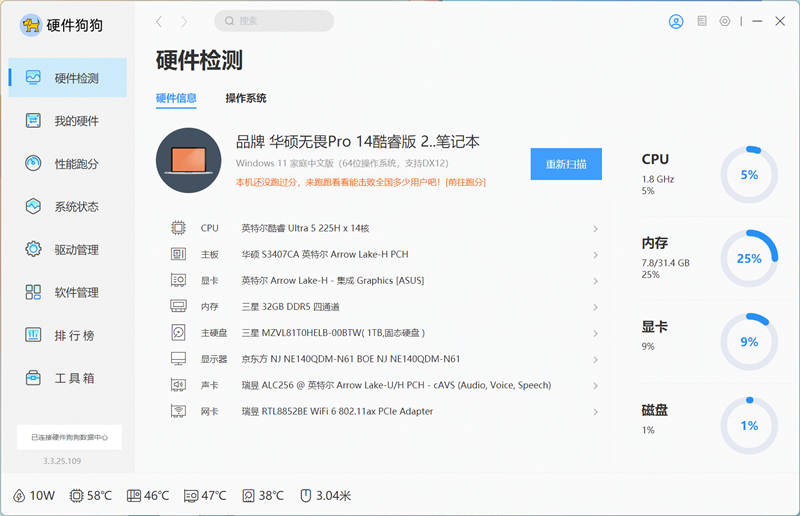Click version number 3.3.25.109
800x516 pixels.
62,461
